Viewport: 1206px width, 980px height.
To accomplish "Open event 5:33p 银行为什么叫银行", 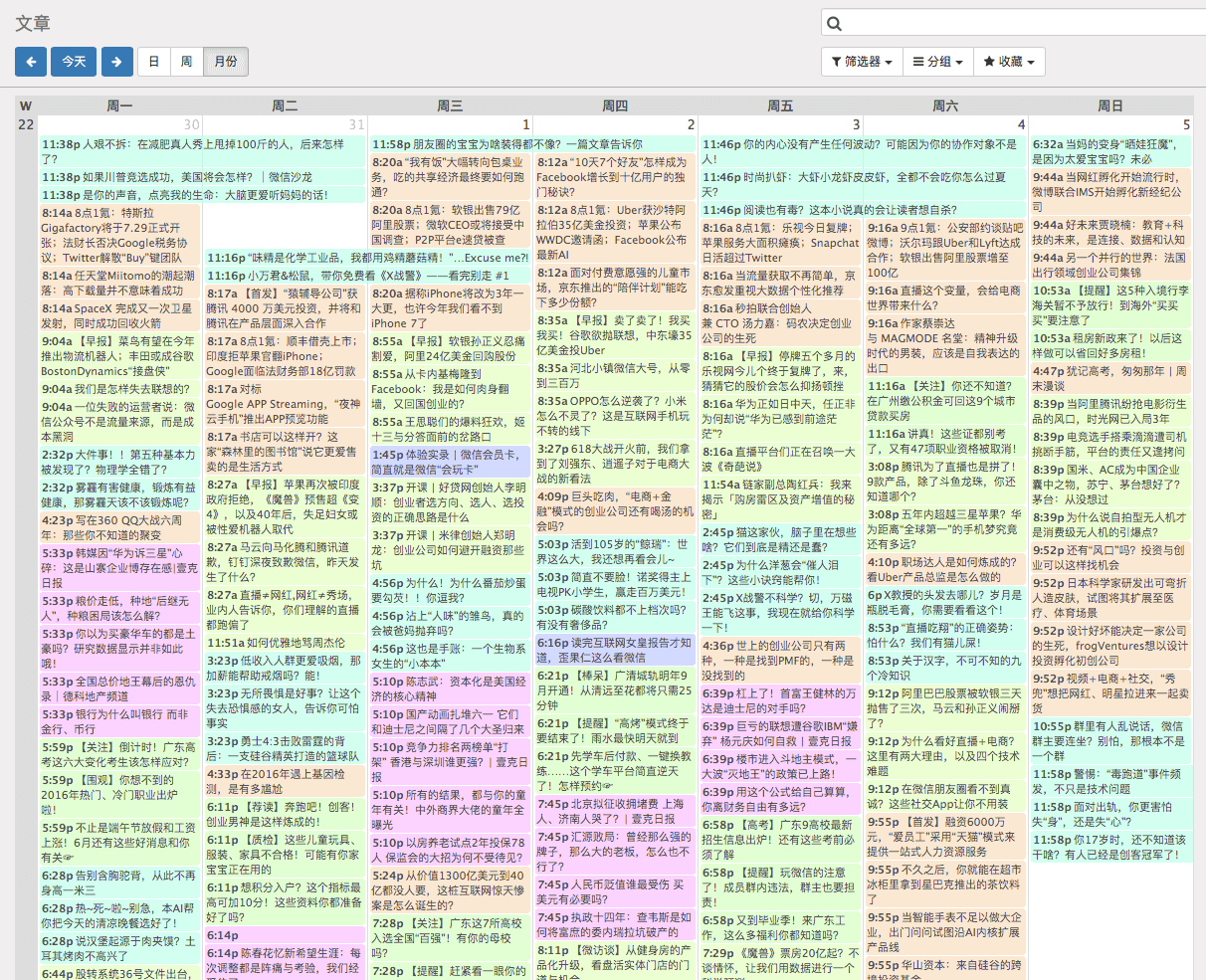I will (x=119, y=721).
